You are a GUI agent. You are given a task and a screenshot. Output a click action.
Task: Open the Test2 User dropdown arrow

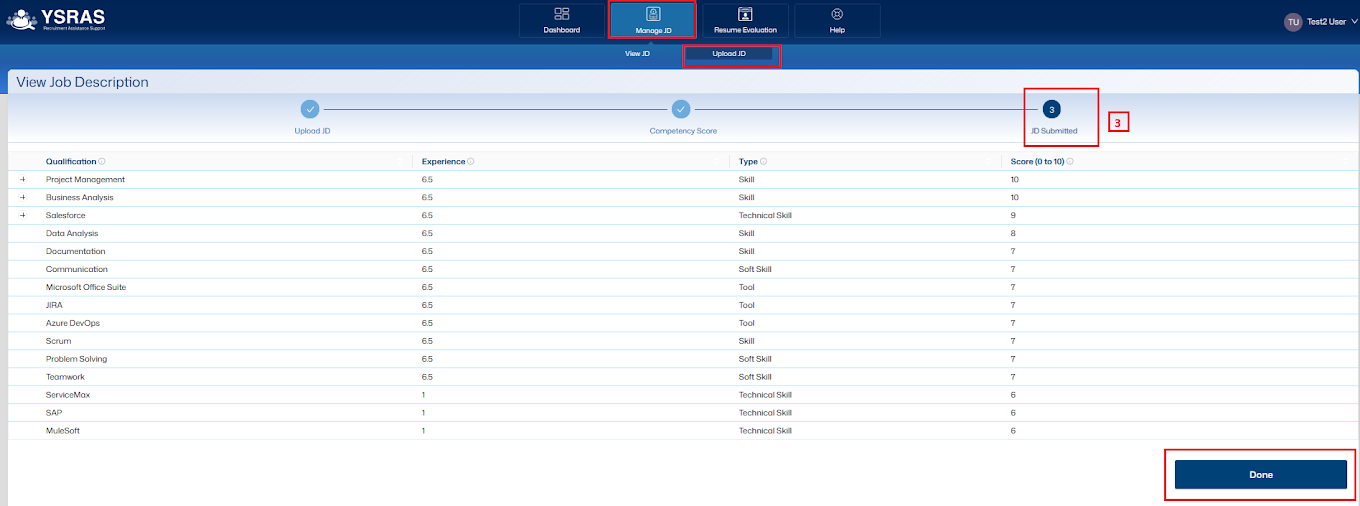[1353, 21]
